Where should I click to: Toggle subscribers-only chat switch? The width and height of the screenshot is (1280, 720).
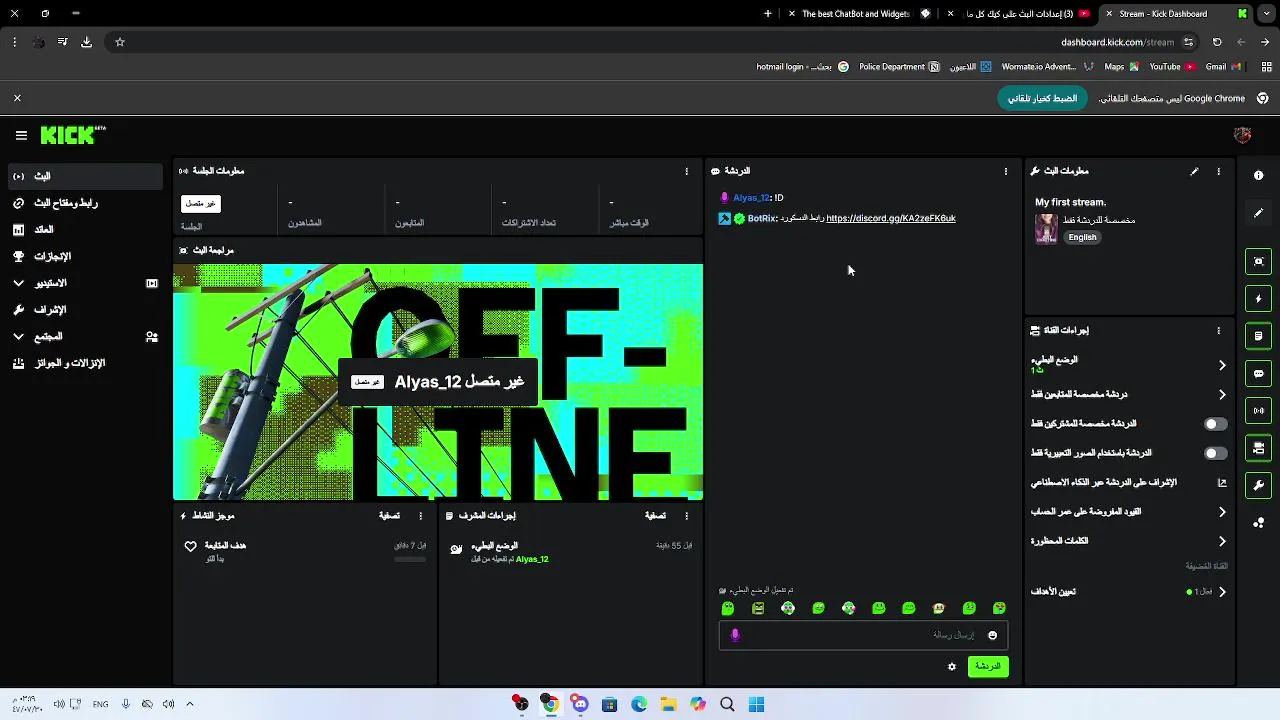click(1215, 424)
